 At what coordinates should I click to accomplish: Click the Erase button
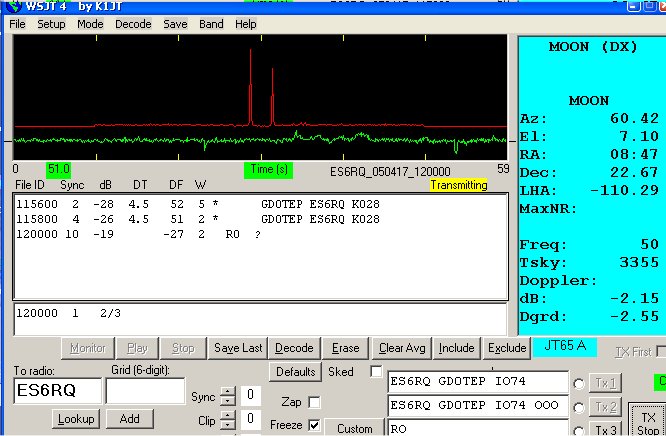click(345, 348)
